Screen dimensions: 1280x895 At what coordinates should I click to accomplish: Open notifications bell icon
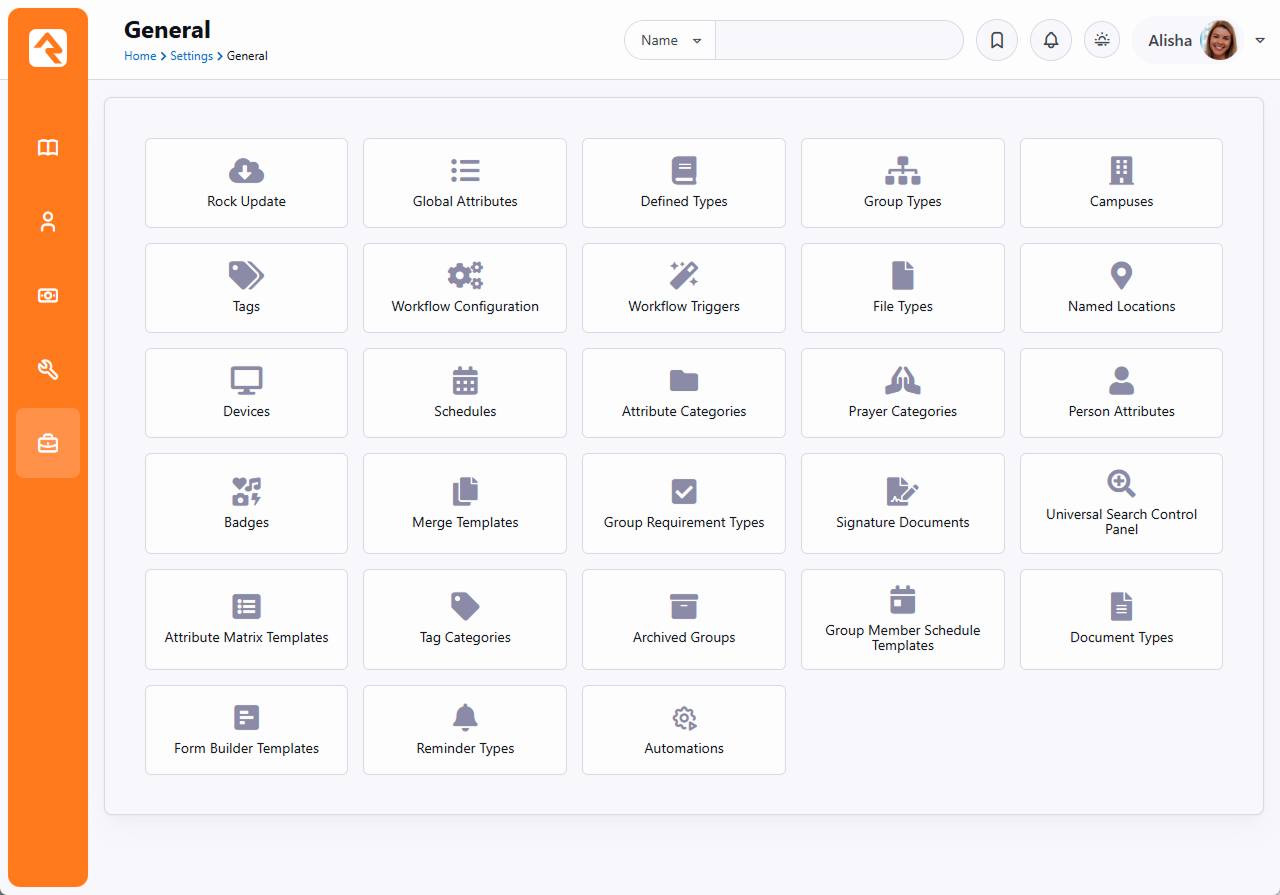click(x=1050, y=41)
